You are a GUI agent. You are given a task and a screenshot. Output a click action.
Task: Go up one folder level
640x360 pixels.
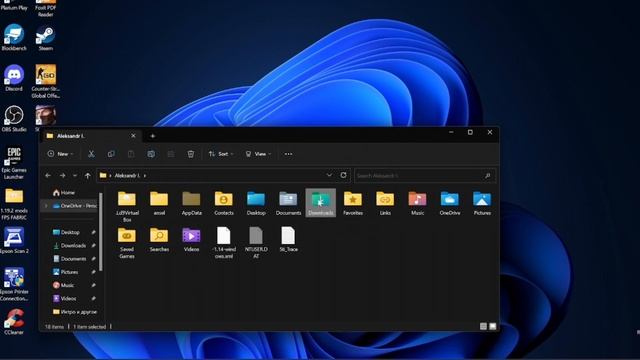(88, 176)
